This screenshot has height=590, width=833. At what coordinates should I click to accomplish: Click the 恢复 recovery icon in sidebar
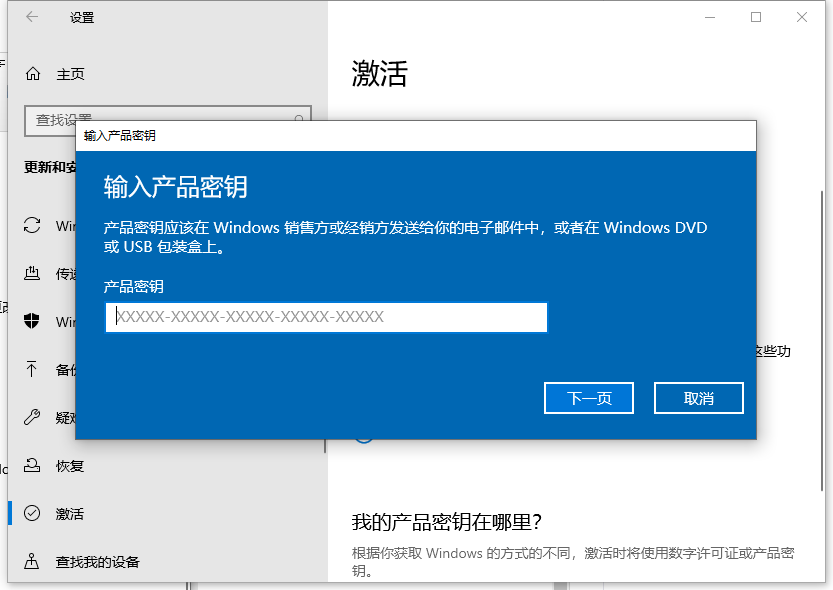point(31,465)
